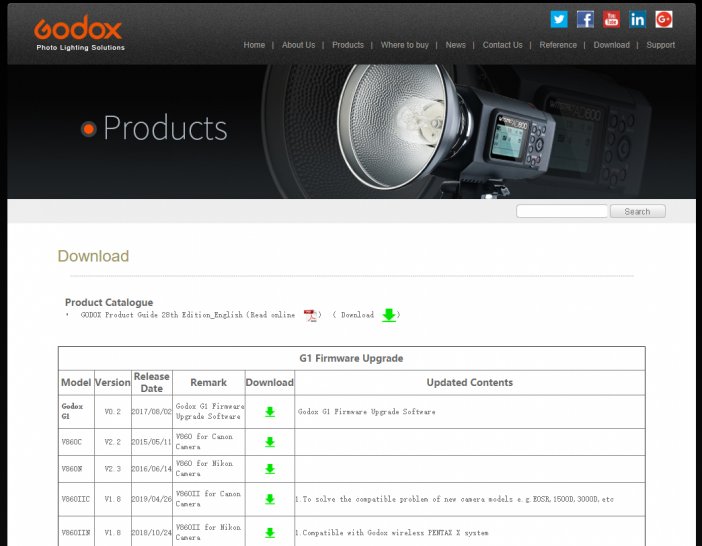Select 'V860C' model cell
Image resolution: width=702 pixels, height=546 pixels.
tap(76, 442)
